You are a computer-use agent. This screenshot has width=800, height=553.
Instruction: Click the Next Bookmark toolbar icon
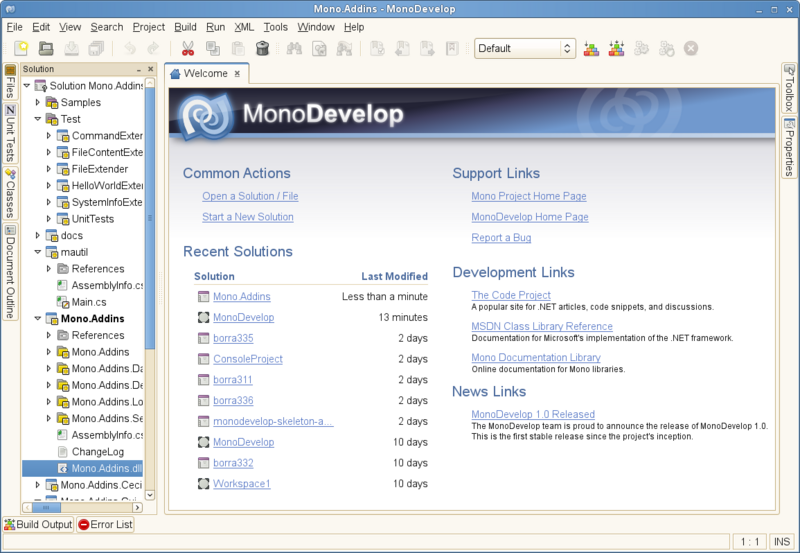pyautogui.click(x=427, y=48)
